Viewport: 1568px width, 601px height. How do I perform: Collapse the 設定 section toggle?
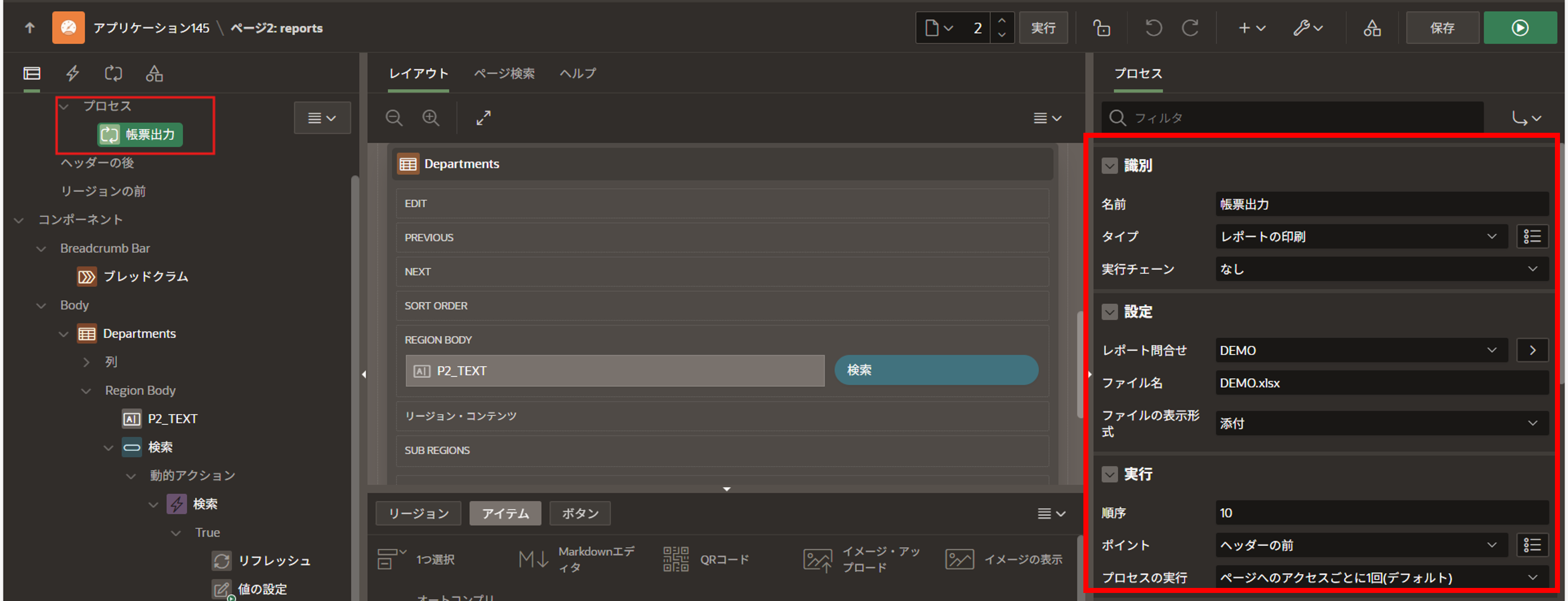point(1109,312)
